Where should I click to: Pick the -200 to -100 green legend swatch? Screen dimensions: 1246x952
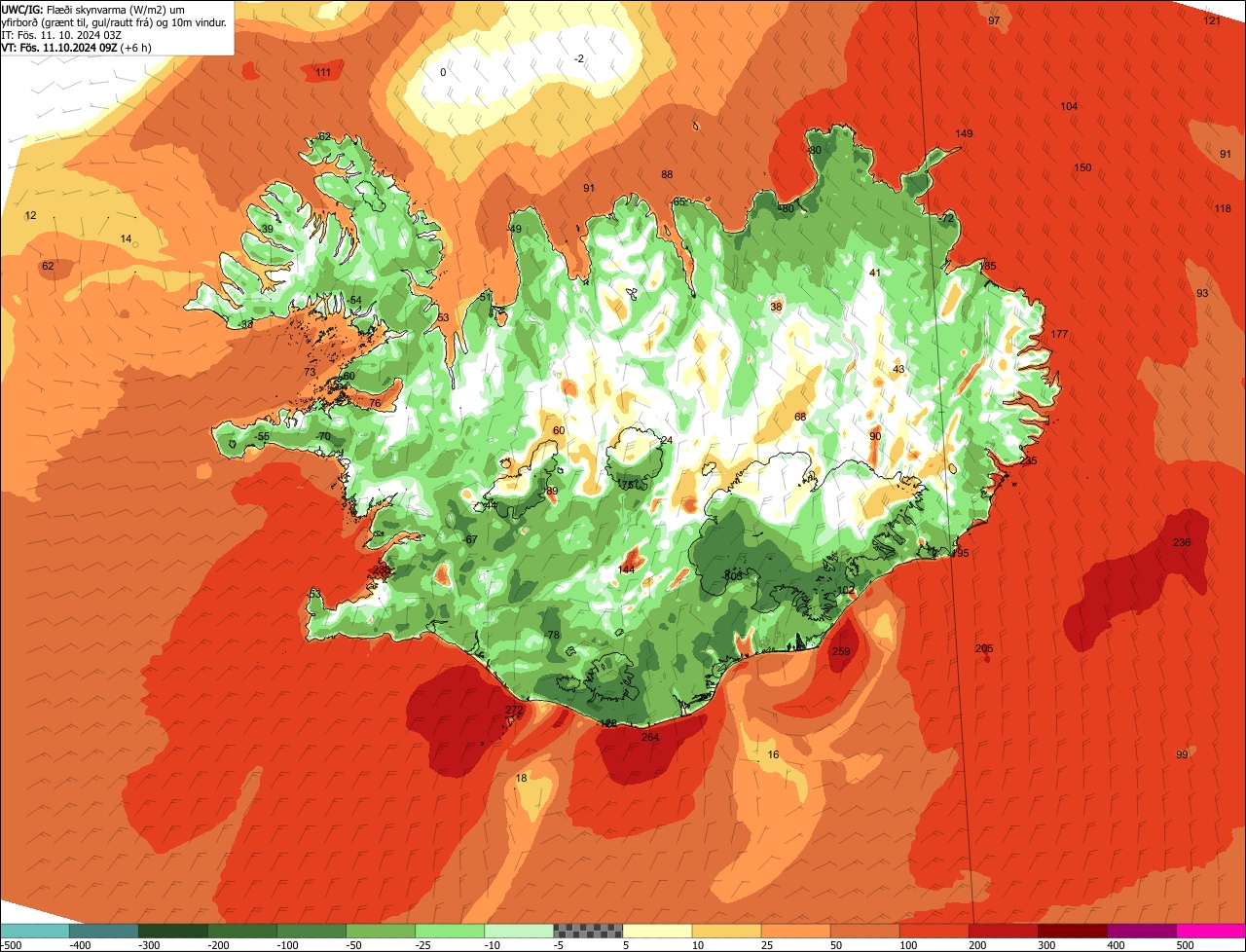click(241, 931)
